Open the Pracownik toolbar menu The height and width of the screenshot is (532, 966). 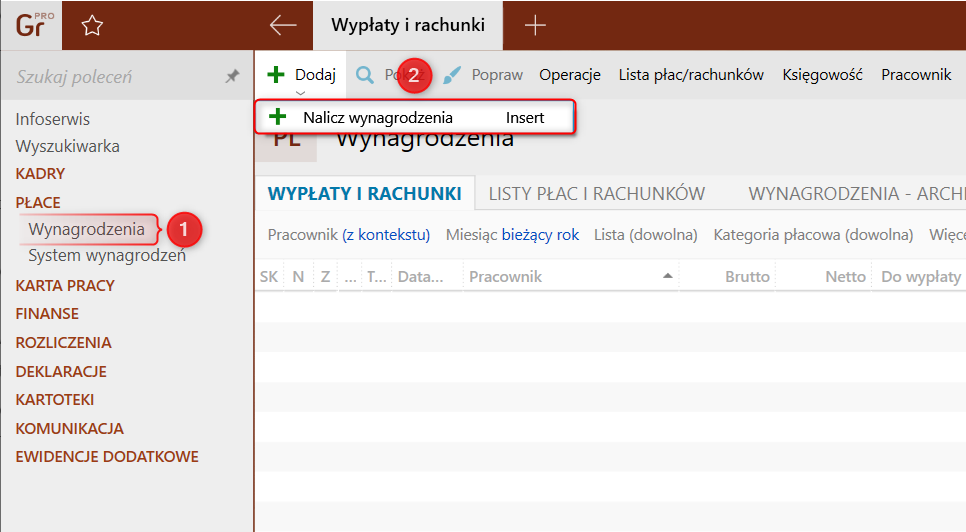coord(916,75)
